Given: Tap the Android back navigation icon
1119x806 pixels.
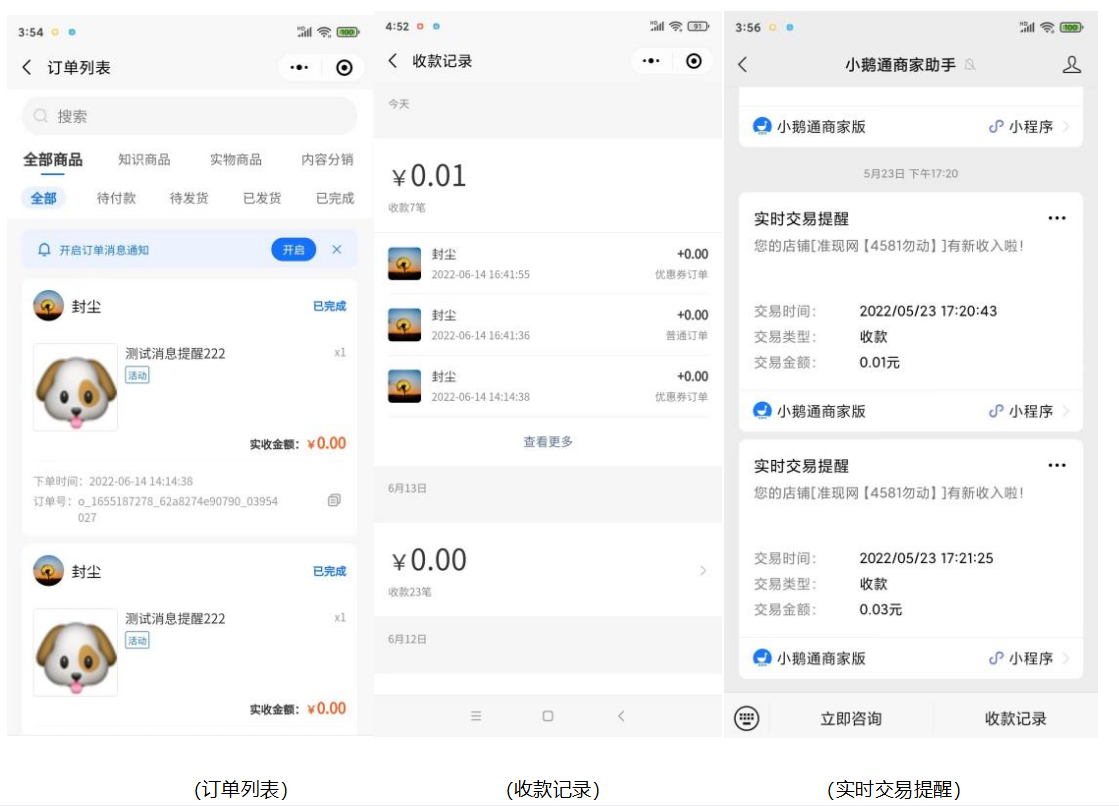Looking at the screenshot, I should pos(621,715).
